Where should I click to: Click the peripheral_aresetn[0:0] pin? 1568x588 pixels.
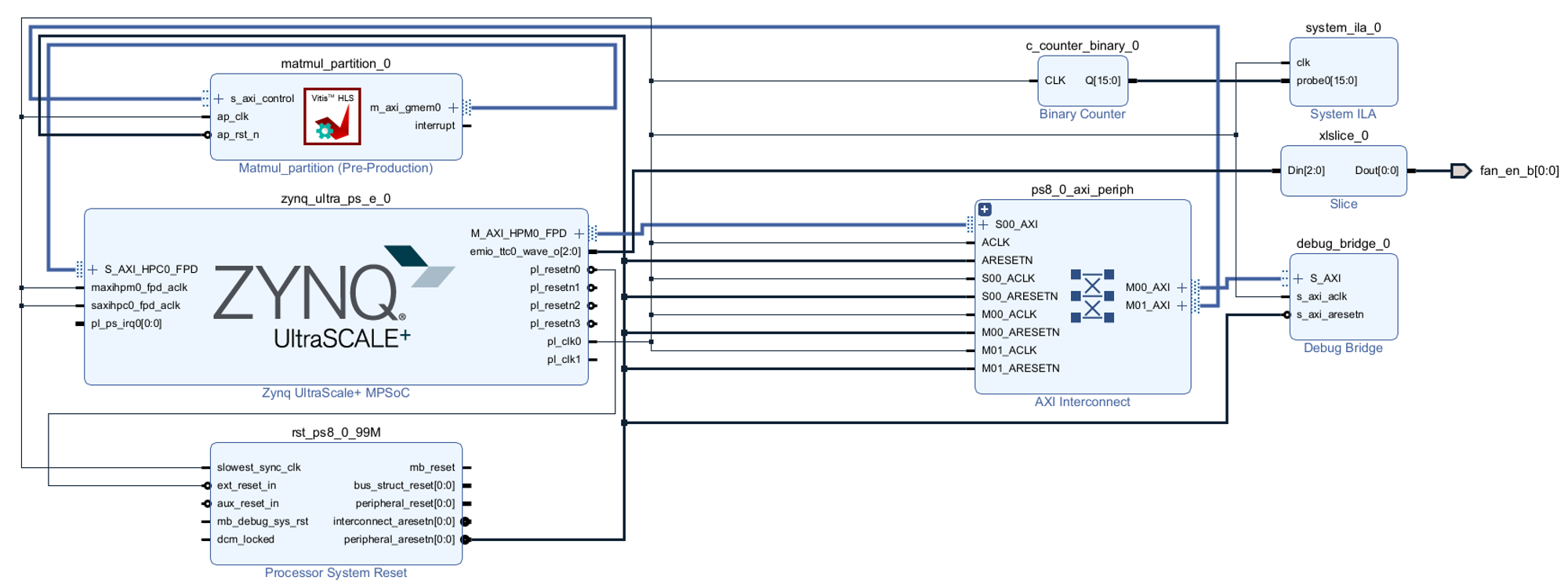[x=399, y=539]
